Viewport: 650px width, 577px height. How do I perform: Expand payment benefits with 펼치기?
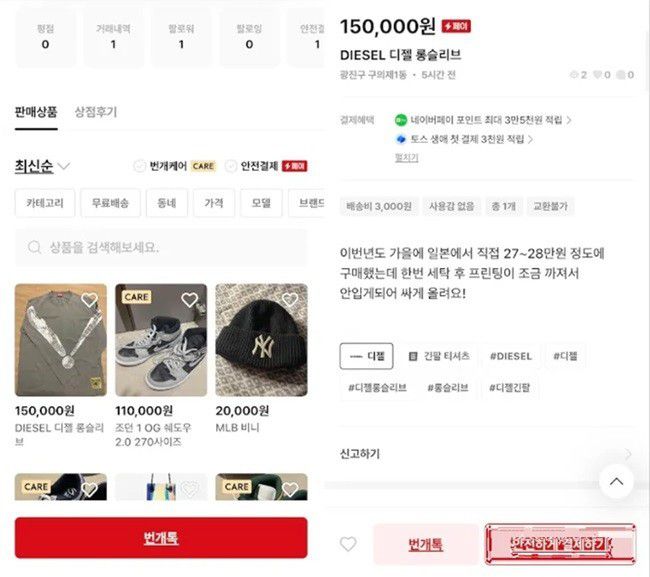pos(406,158)
